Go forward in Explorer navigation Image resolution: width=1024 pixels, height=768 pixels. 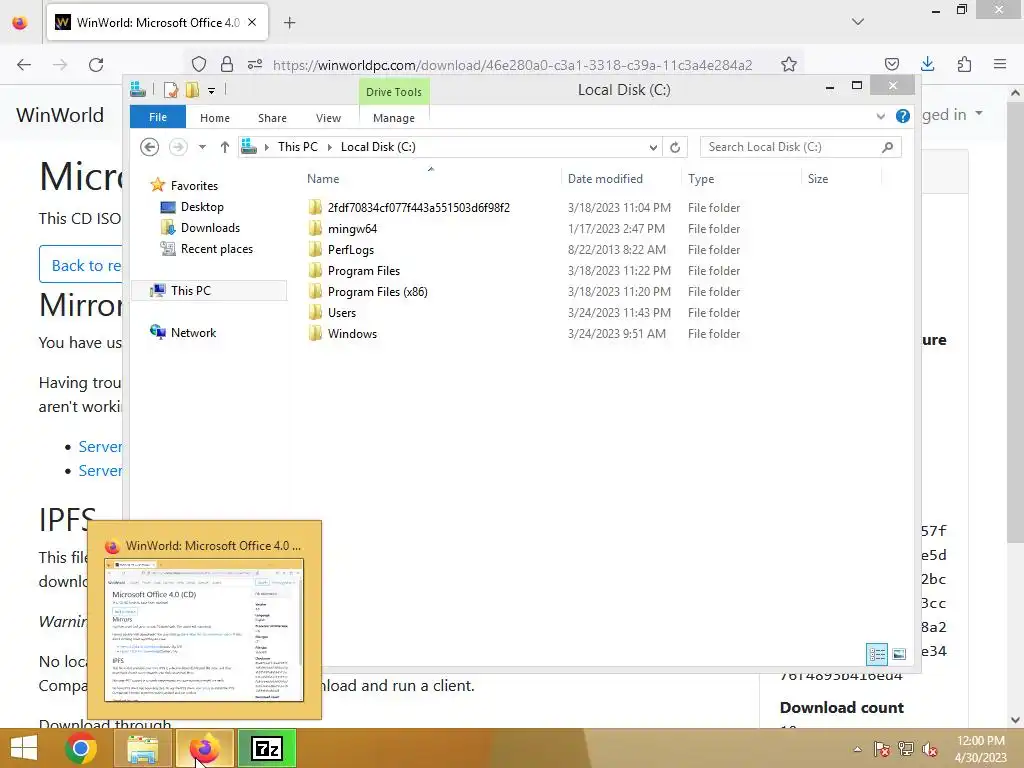pyautogui.click(x=178, y=147)
